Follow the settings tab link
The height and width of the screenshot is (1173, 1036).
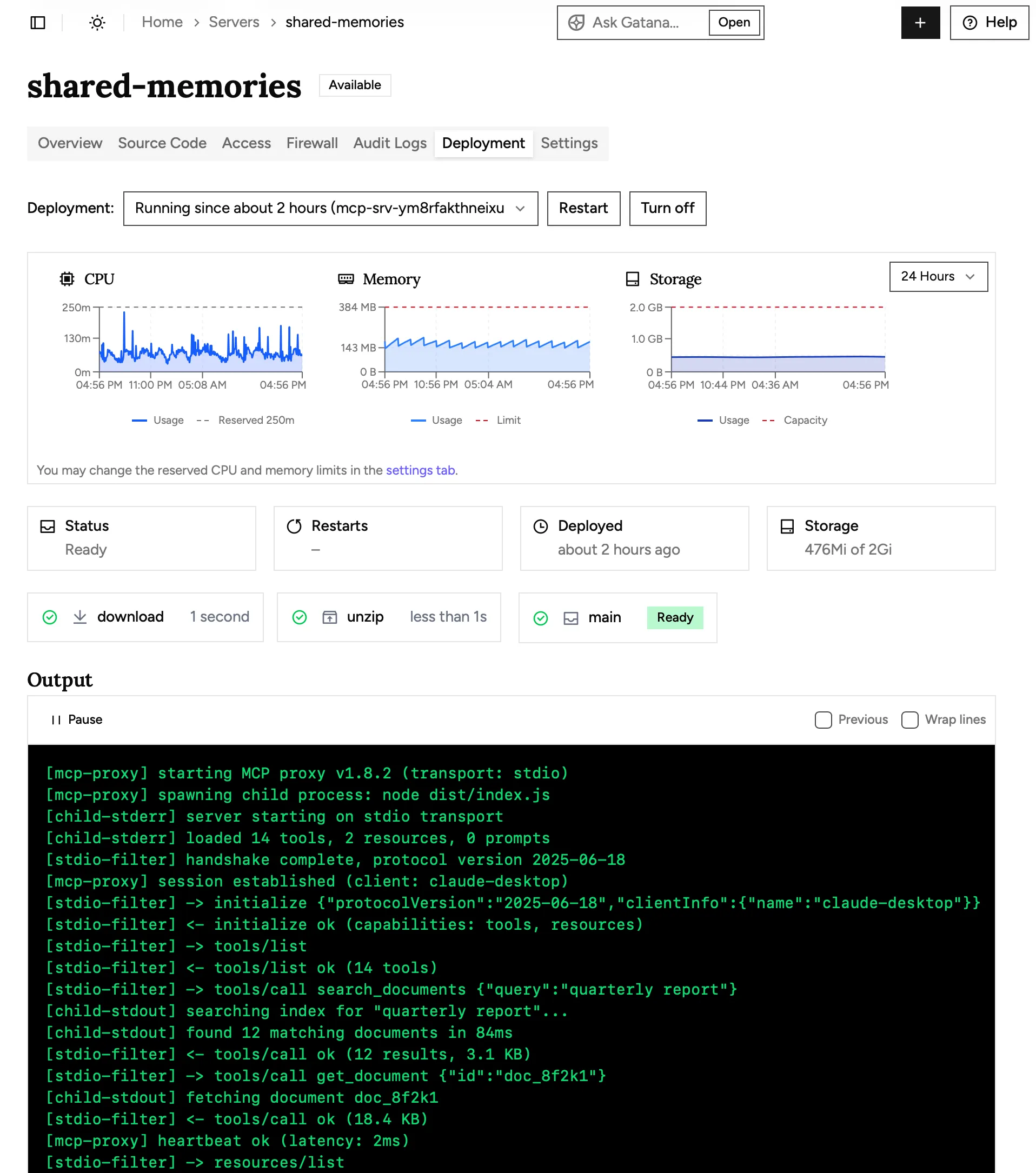pos(420,471)
